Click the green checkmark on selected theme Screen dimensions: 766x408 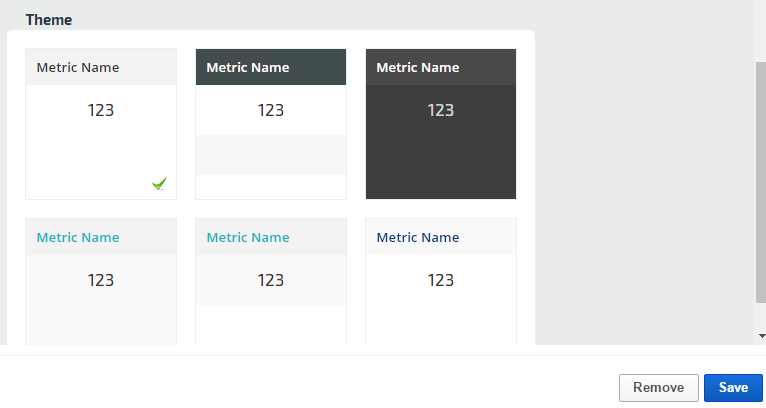click(159, 183)
